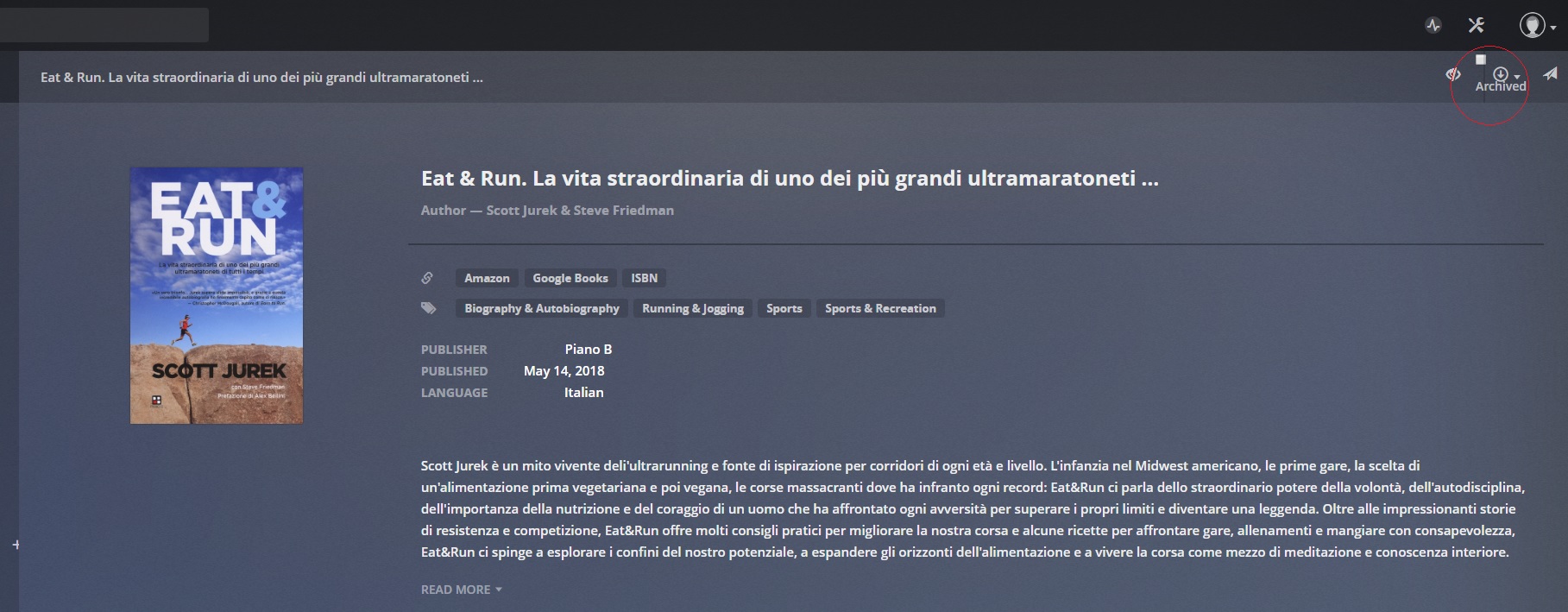Click the Italian language value
Image resolution: width=1568 pixels, height=612 pixels.
pyautogui.click(x=584, y=392)
